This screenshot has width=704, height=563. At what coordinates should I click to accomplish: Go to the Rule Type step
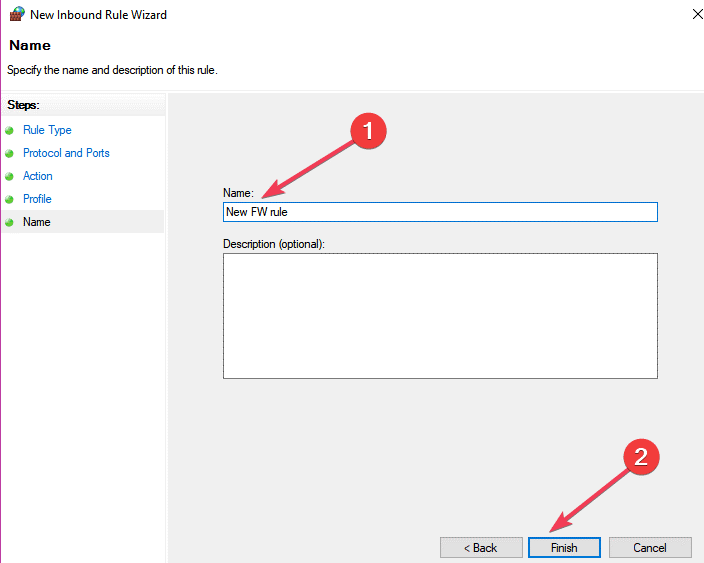[47, 130]
